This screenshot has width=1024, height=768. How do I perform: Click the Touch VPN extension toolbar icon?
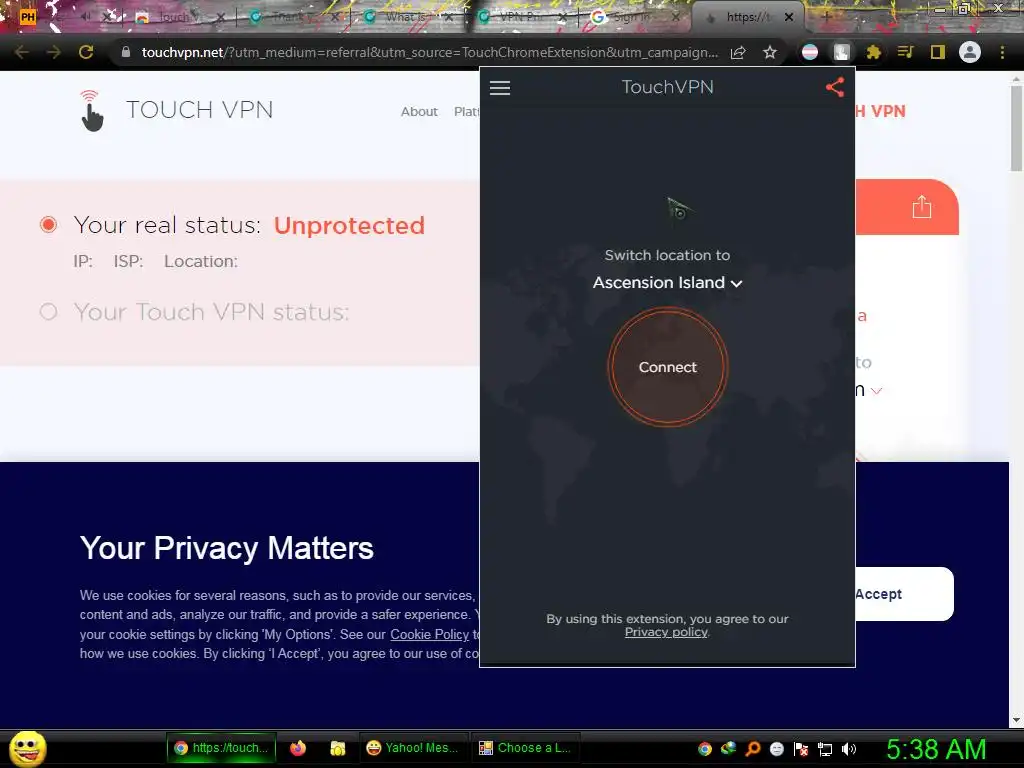842,52
